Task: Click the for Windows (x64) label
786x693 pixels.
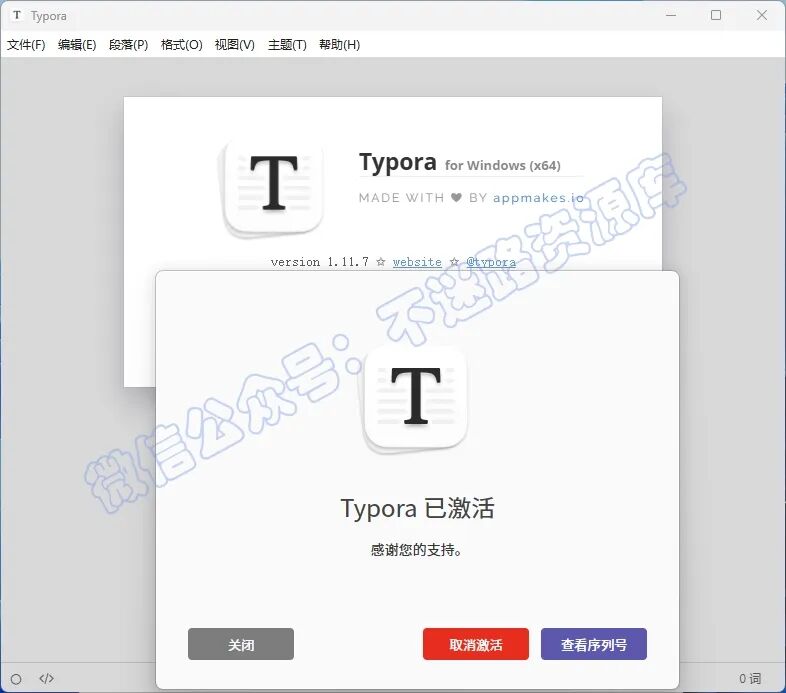Action: (x=503, y=165)
